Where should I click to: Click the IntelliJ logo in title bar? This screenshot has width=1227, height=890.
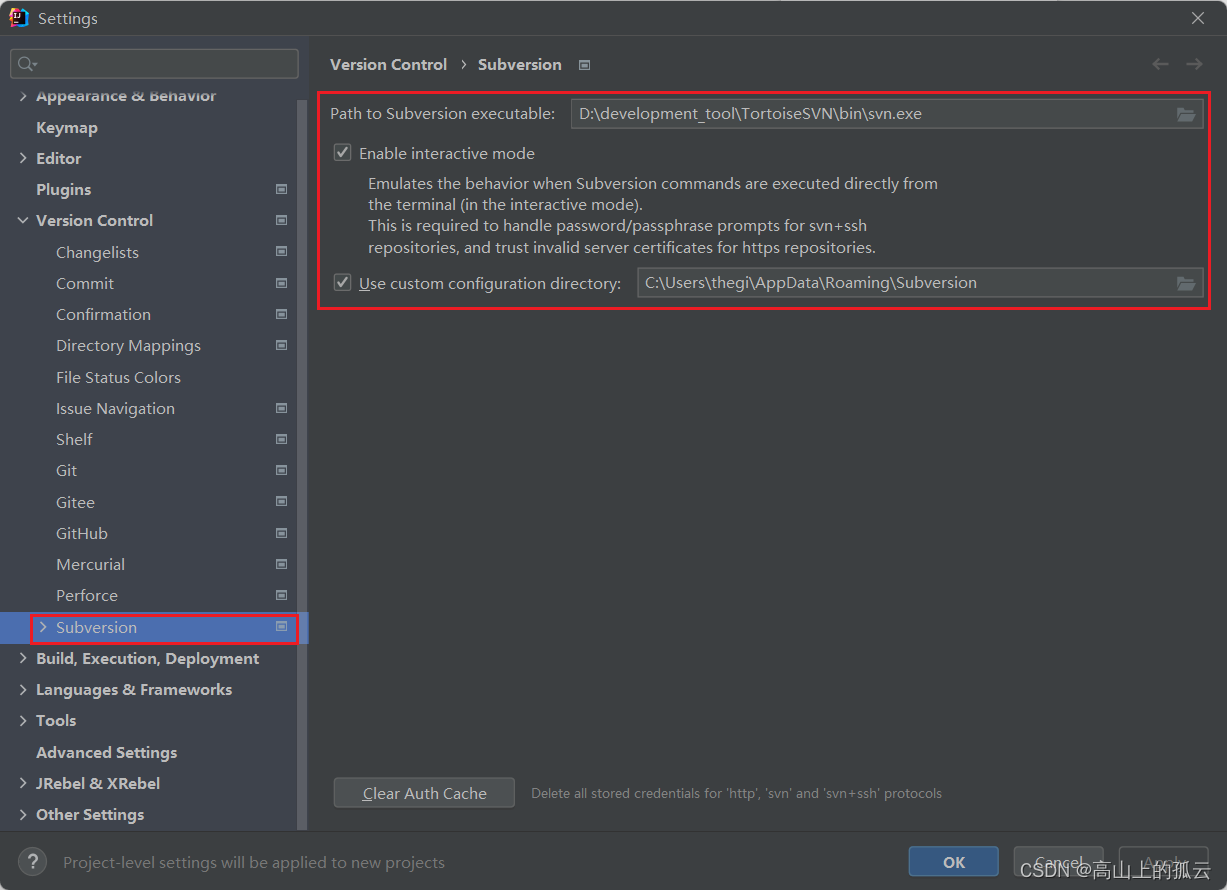pyautogui.click(x=19, y=18)
